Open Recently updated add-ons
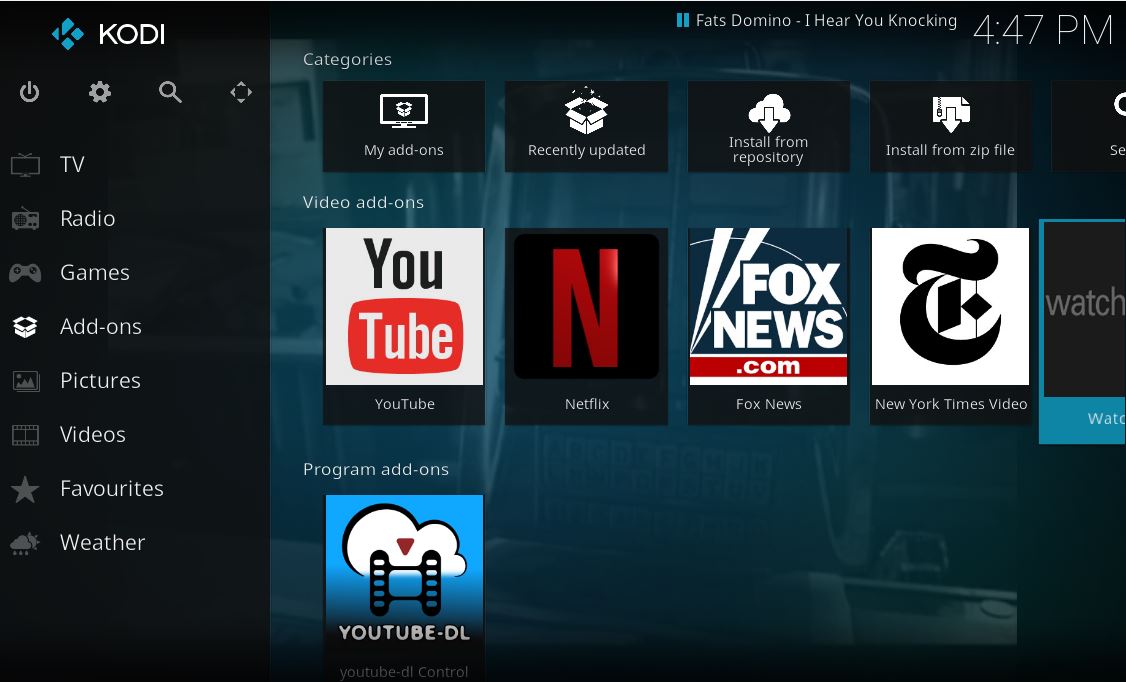The height and width of the screenshot is (682, 1126). pyautogui.click(x=586, y=126)
